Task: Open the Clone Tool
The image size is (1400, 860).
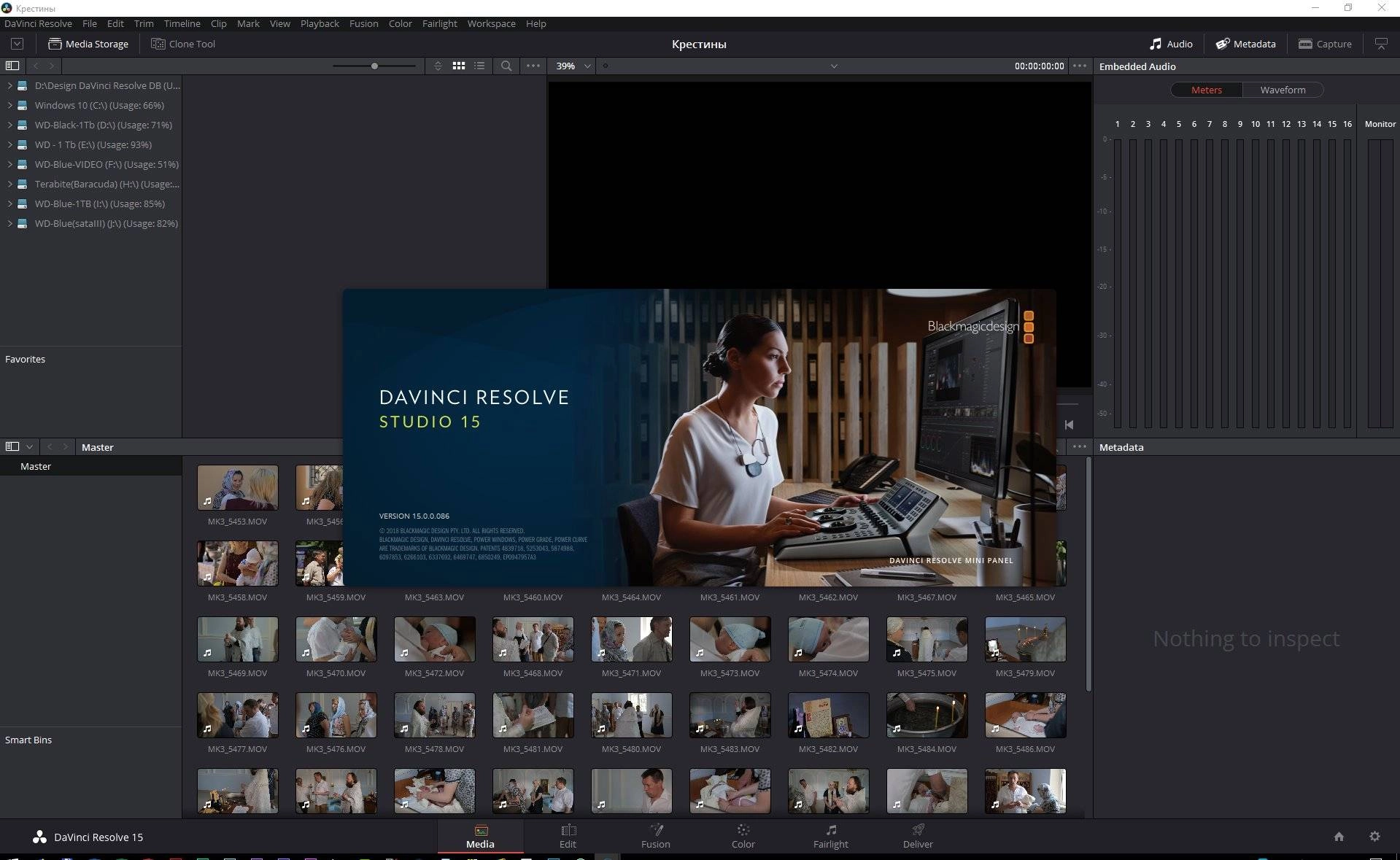Action: tap(183, 44)
